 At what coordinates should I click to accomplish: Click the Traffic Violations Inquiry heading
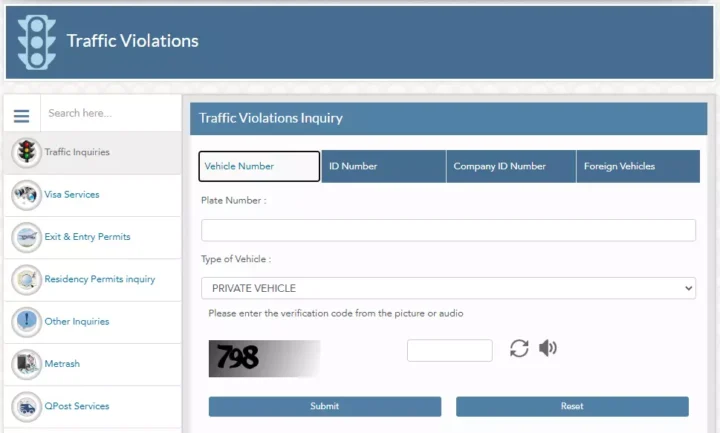[271, 118]
